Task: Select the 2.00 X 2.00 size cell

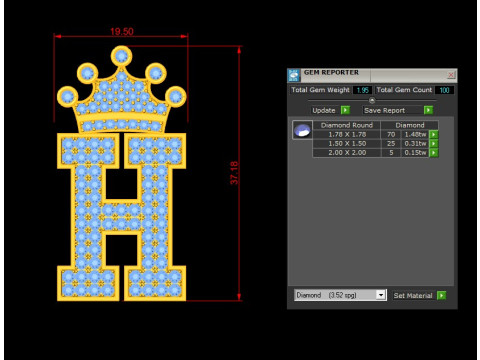Action: coord(347,153)
